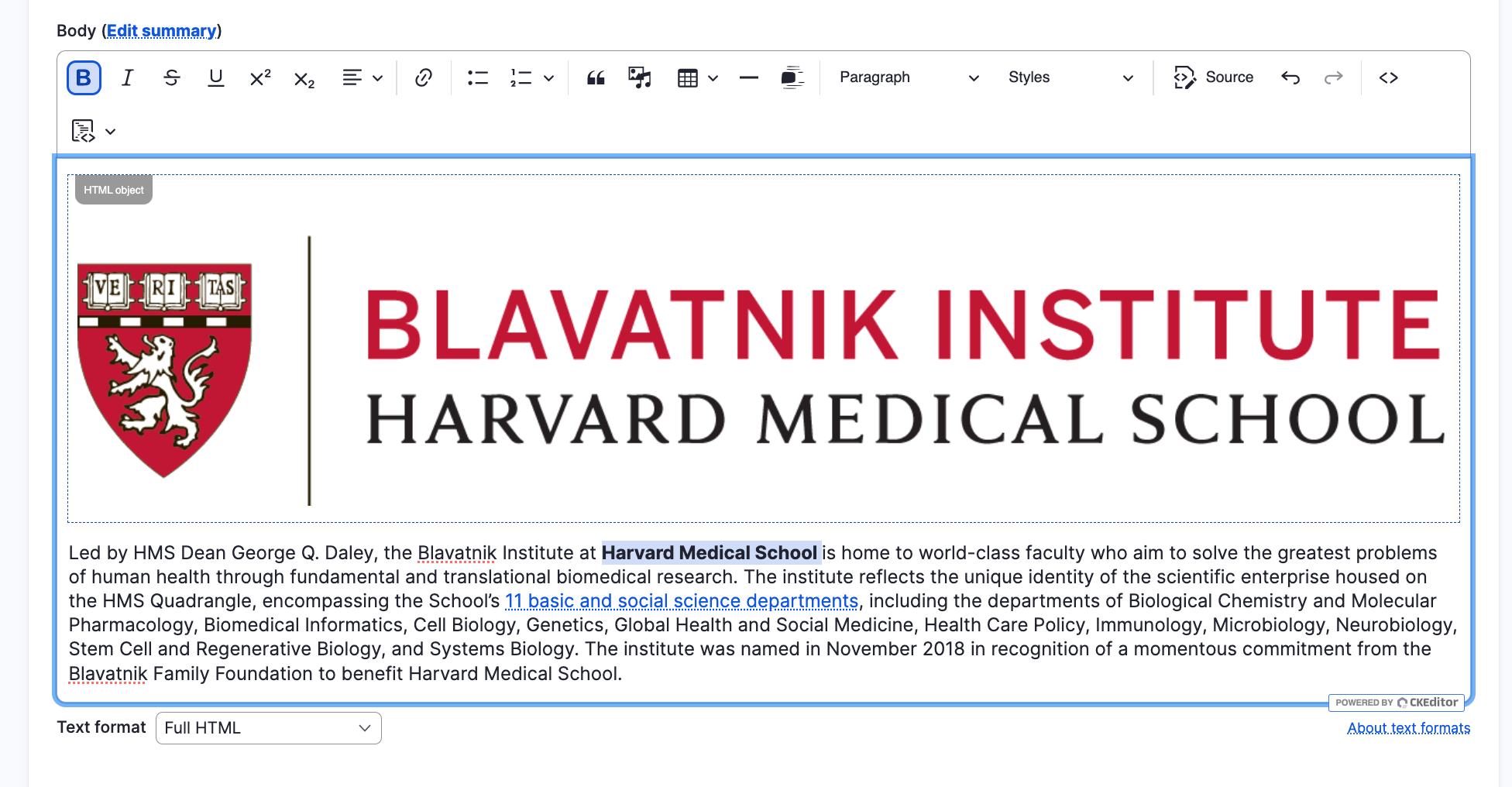1512x787 pixels.
Task: Click misspelled Blavatnik before Family Foundation
Action: (x=108, y=674)
